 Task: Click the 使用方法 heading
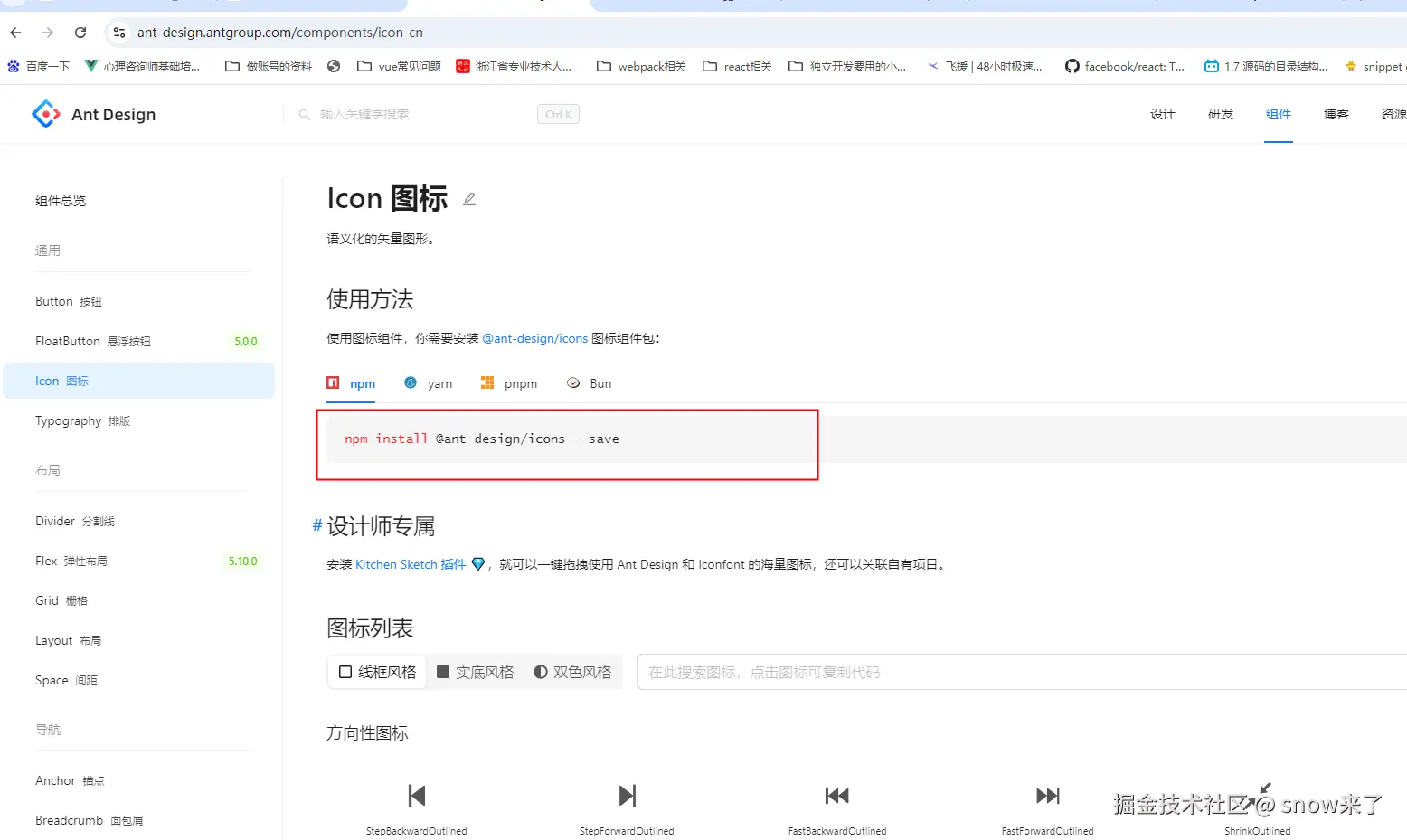(370, 299)
